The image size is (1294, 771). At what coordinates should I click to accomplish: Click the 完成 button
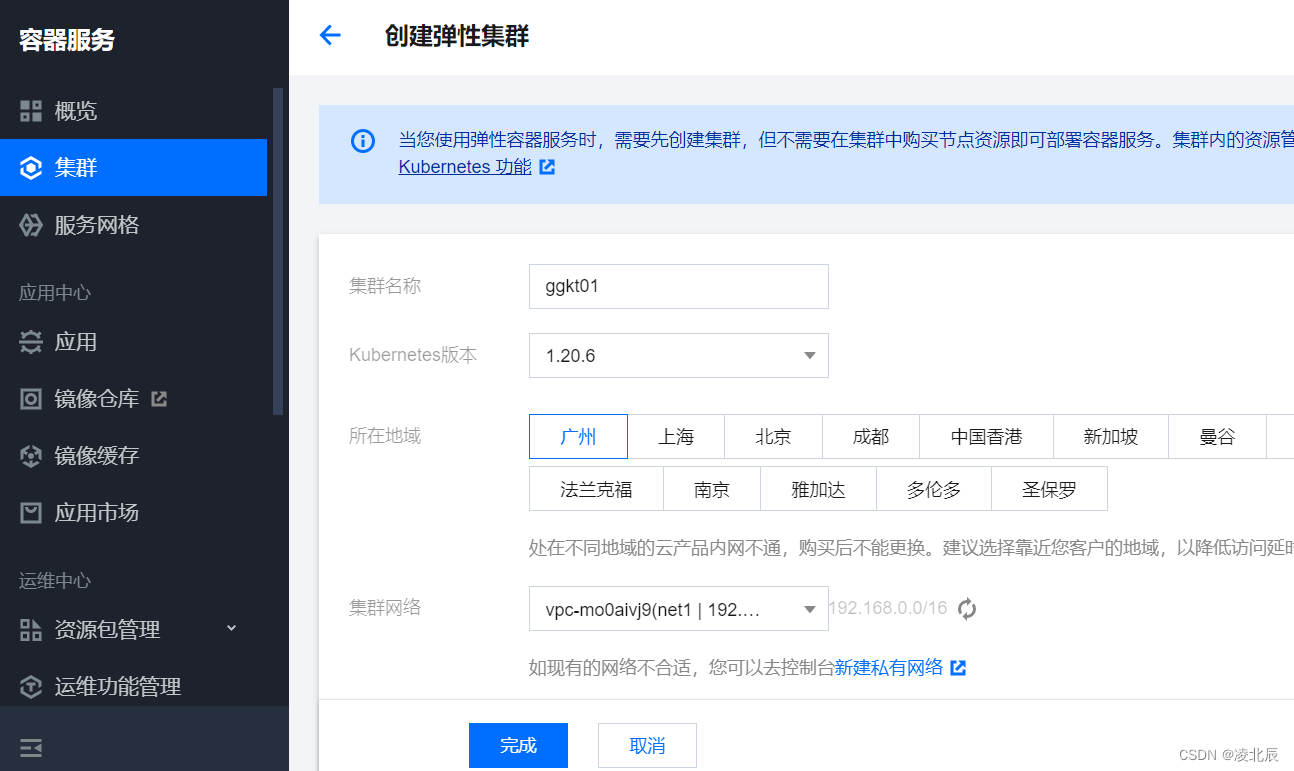click(x=518, y=746)
